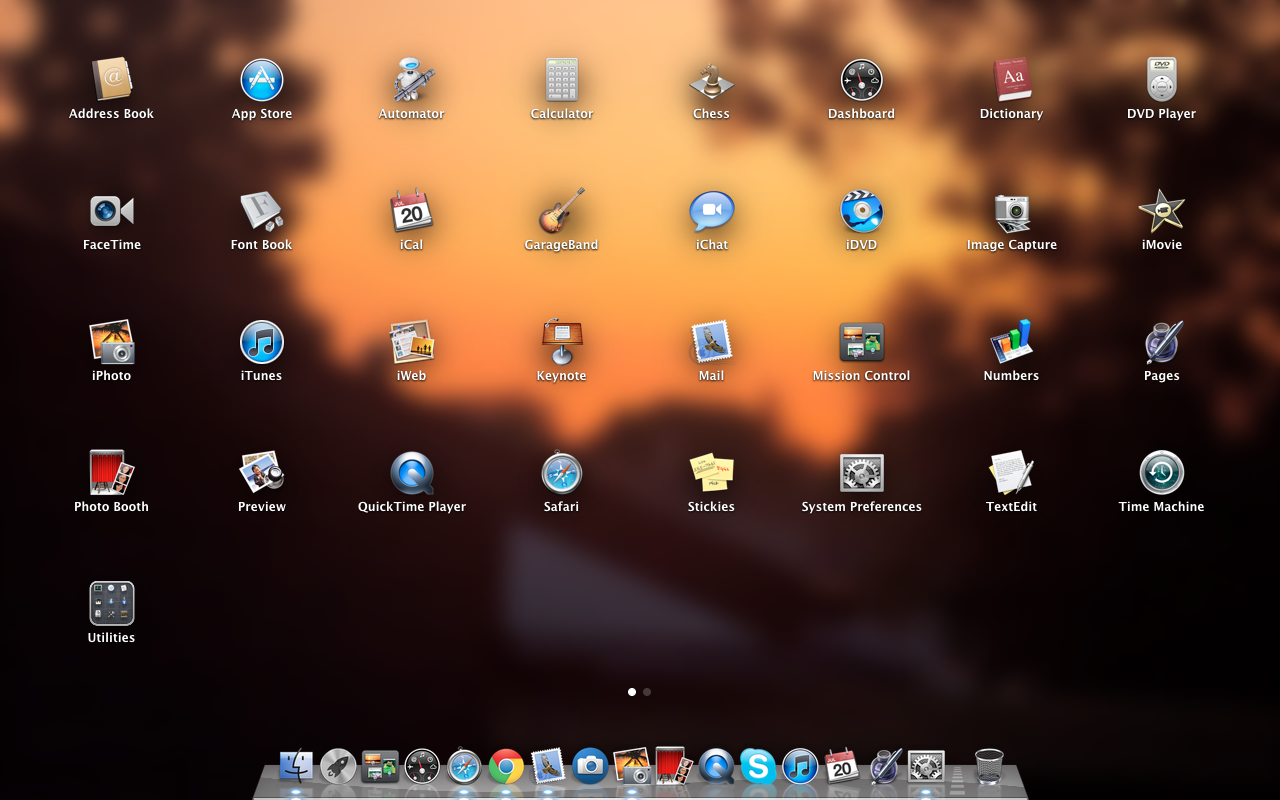Open iPhoto from the Dock
The width and height of the screenshot is (1280, 800).
click(x=632, y=767)
